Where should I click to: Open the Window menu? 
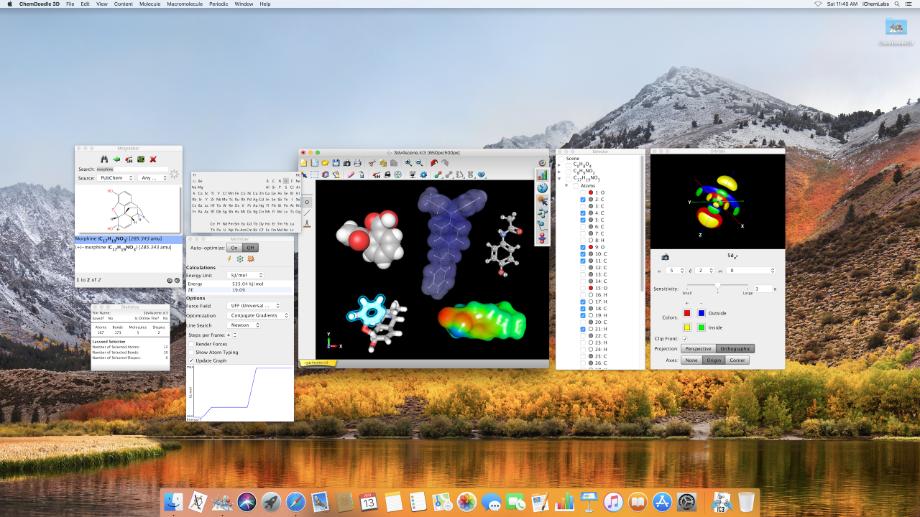pyautogui.click(x=244, y=4)
